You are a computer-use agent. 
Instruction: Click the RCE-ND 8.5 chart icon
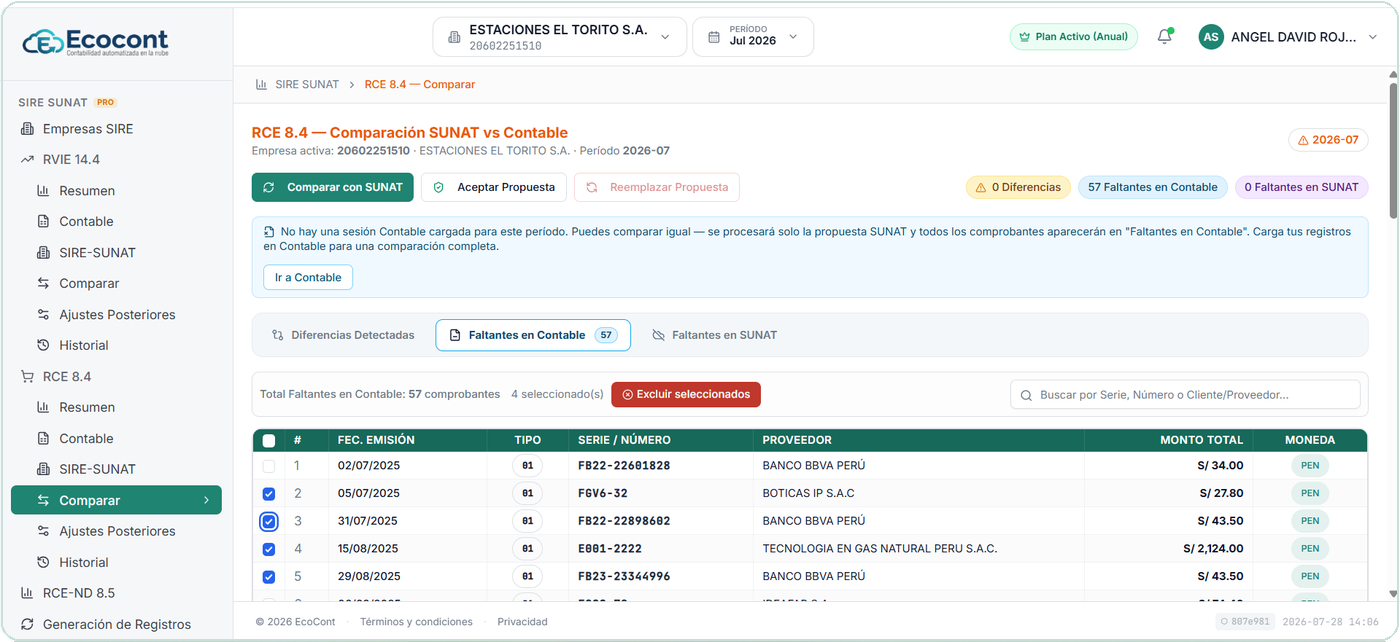pos(27,593)
